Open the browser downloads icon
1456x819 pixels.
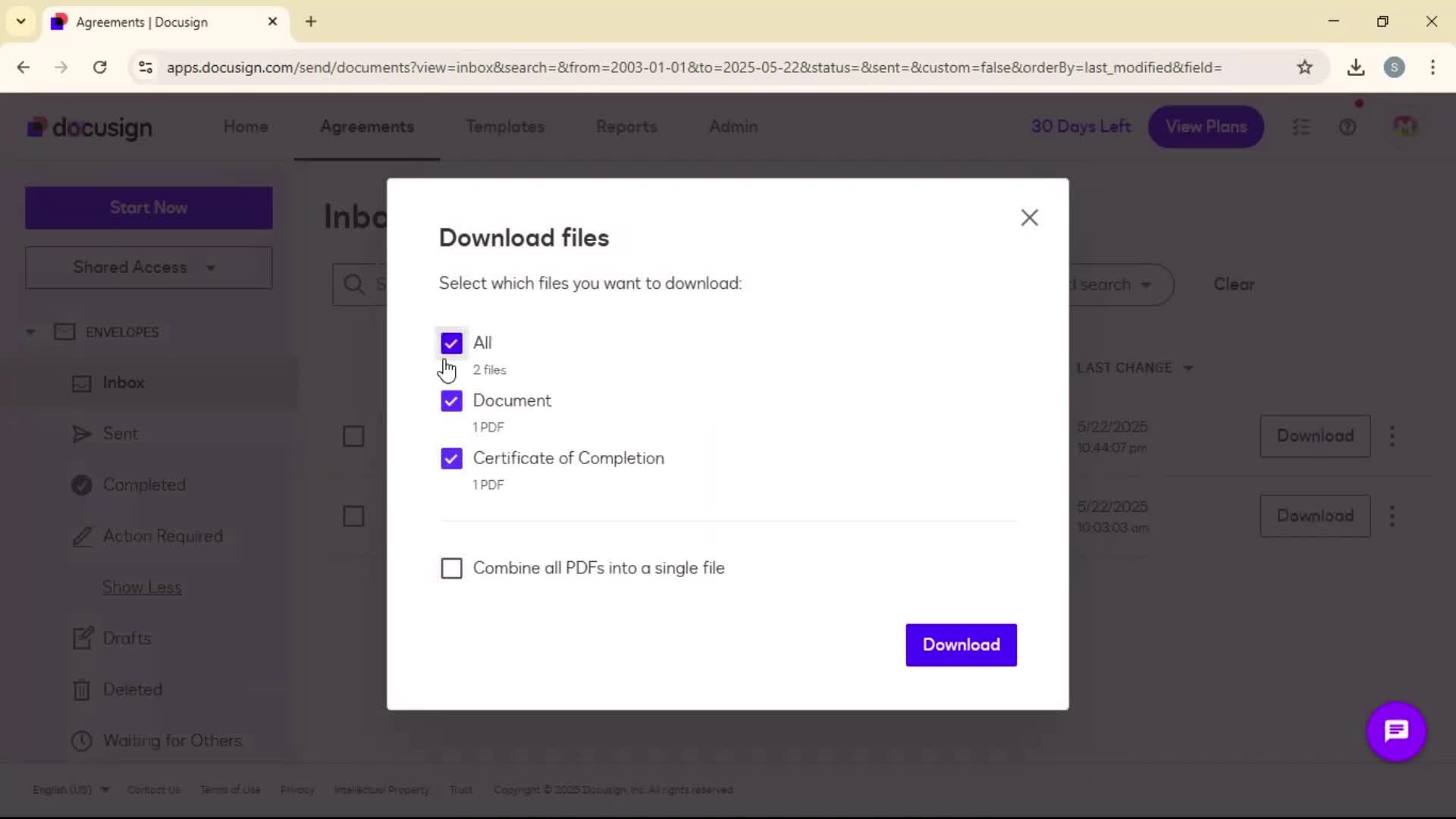tap(1356, 67)
